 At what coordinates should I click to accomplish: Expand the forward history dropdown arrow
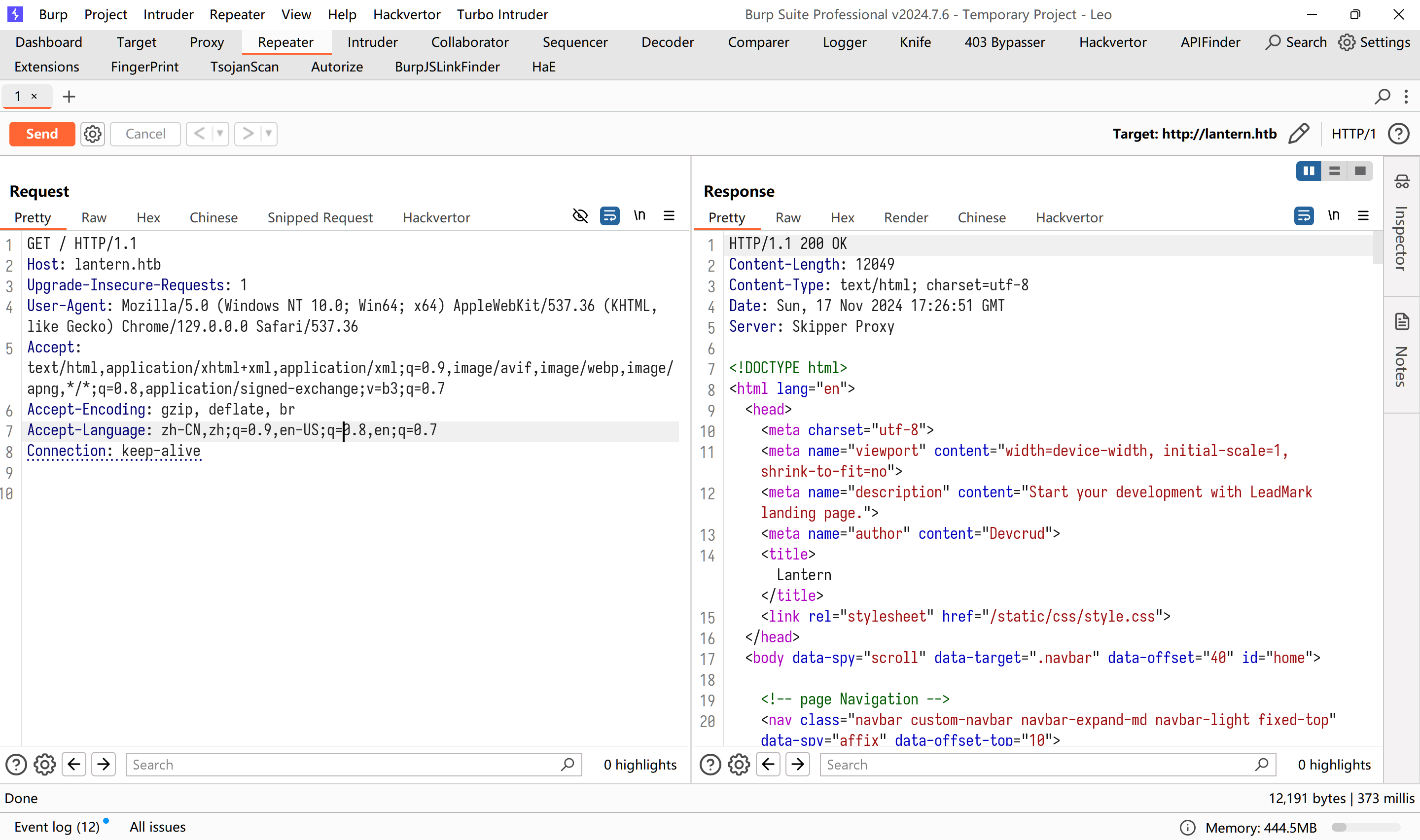tap(269, 134)
